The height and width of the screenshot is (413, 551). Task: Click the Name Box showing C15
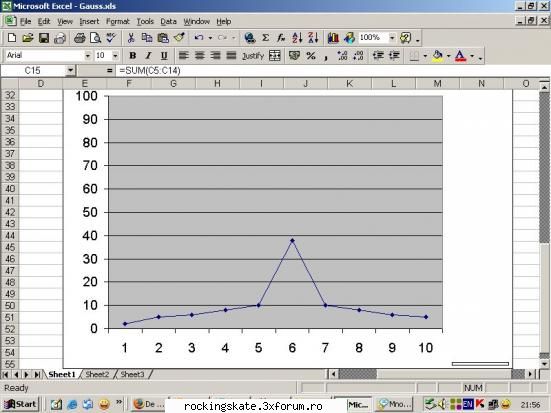pos(33,71)
